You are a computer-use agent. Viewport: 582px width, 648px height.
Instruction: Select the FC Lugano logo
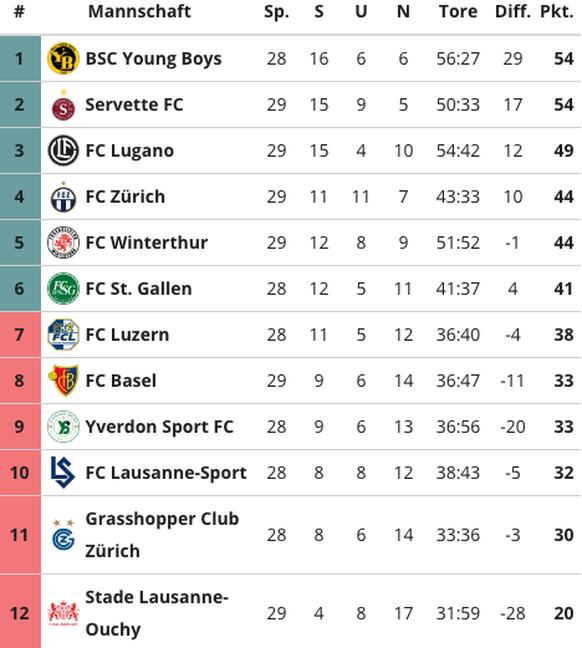pos(63,151)
